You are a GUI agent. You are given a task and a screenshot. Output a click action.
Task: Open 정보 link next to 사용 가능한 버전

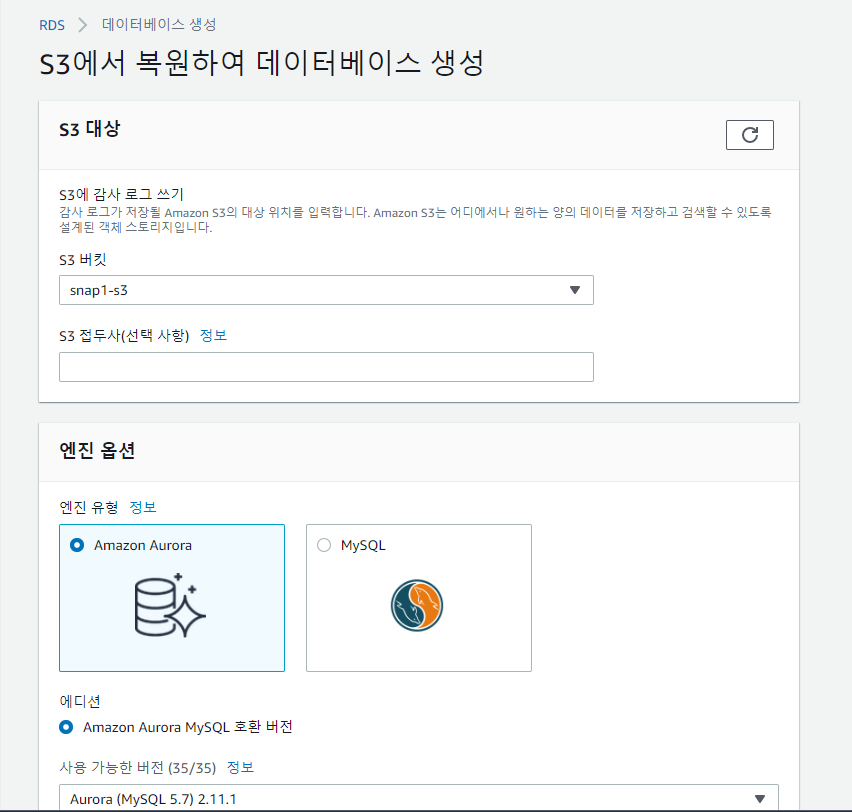[240, 767]
